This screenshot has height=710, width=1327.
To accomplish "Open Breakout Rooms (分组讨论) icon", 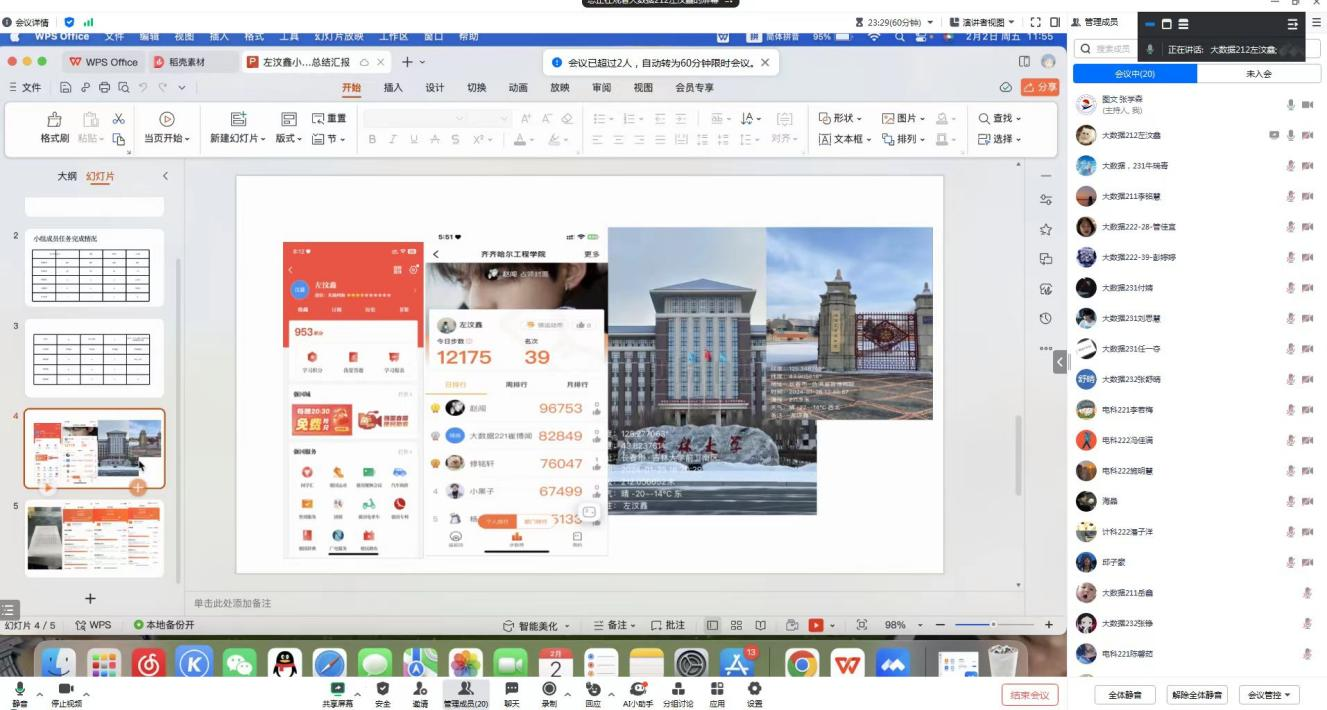I will click(x=678, y=689).
